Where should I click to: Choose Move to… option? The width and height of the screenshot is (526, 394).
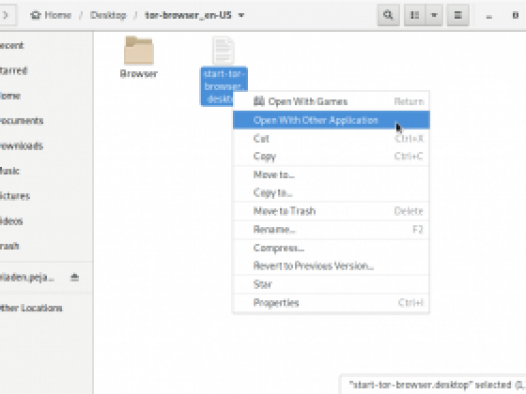331,175
